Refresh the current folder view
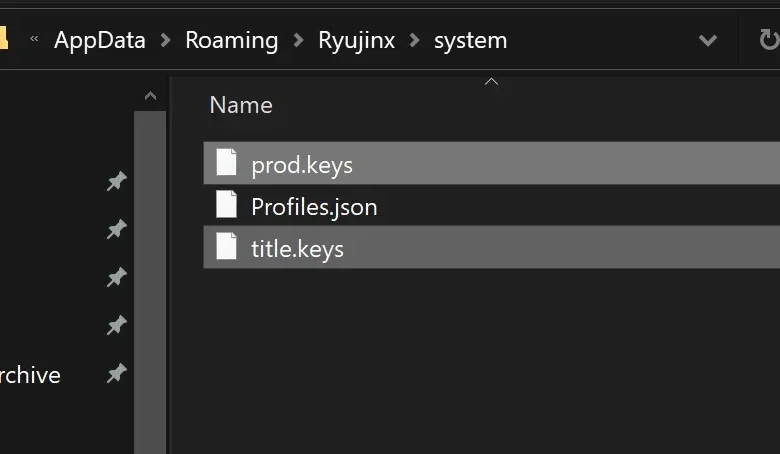This screenshot has width=780, height=454. click(768, 40)
